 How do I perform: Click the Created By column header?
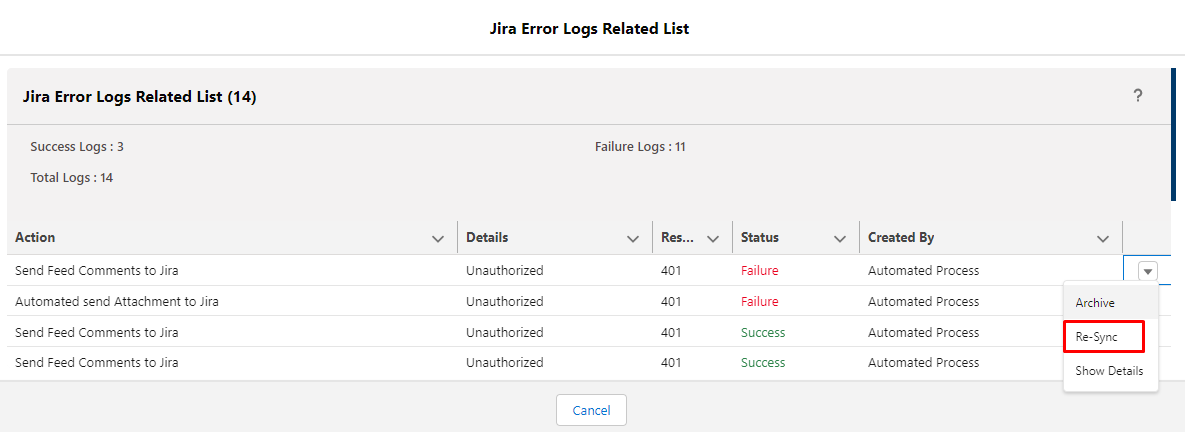[901, 237]
